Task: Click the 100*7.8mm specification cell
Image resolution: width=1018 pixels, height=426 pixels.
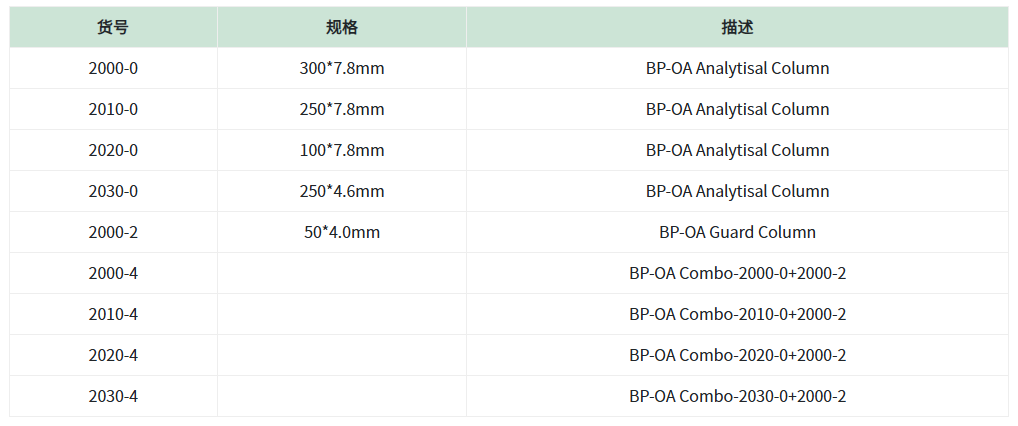Action: point(341,150)
